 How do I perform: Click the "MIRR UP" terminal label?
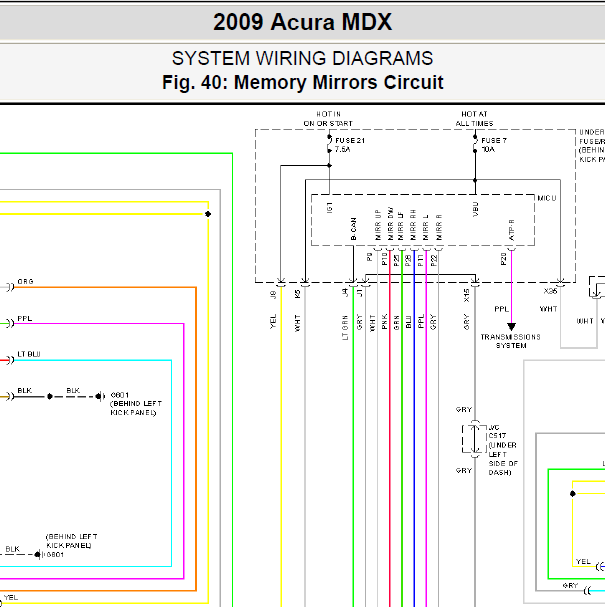pyautogui.click(x=378, y=225)
